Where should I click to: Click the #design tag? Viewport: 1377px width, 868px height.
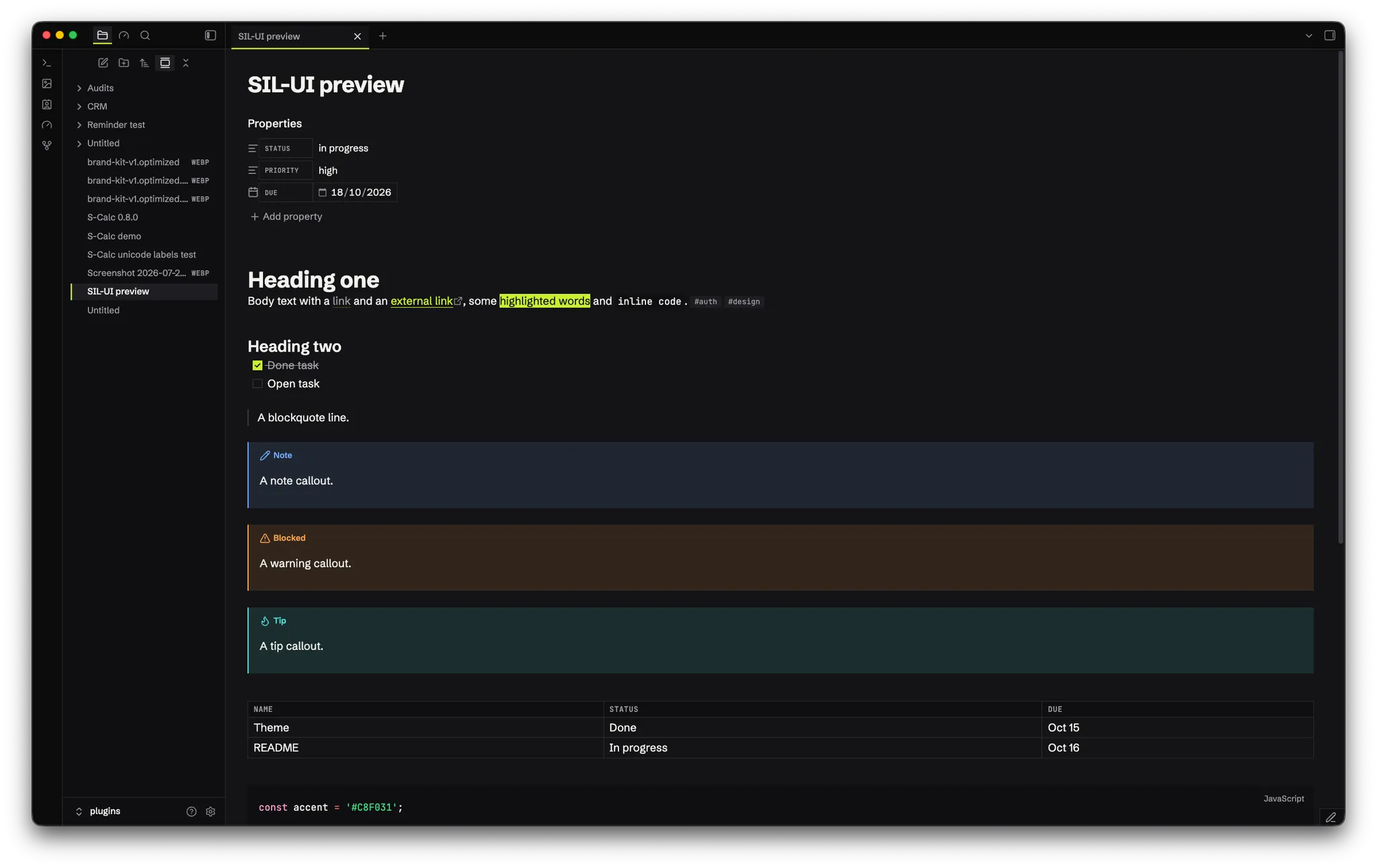click(x=744, y=302)
